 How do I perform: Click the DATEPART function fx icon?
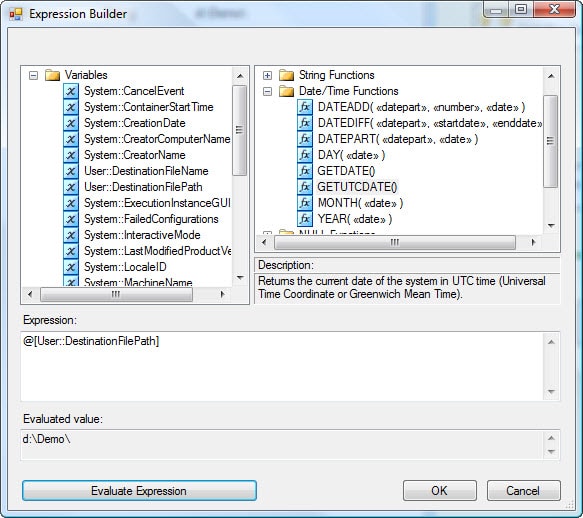point(305,139)
